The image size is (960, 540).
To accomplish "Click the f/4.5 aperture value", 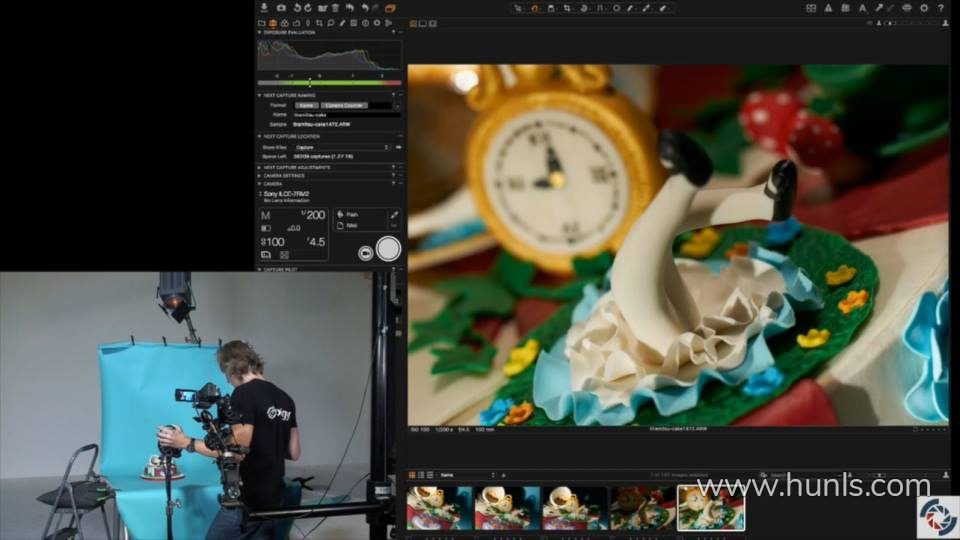I will click(315, 242).
